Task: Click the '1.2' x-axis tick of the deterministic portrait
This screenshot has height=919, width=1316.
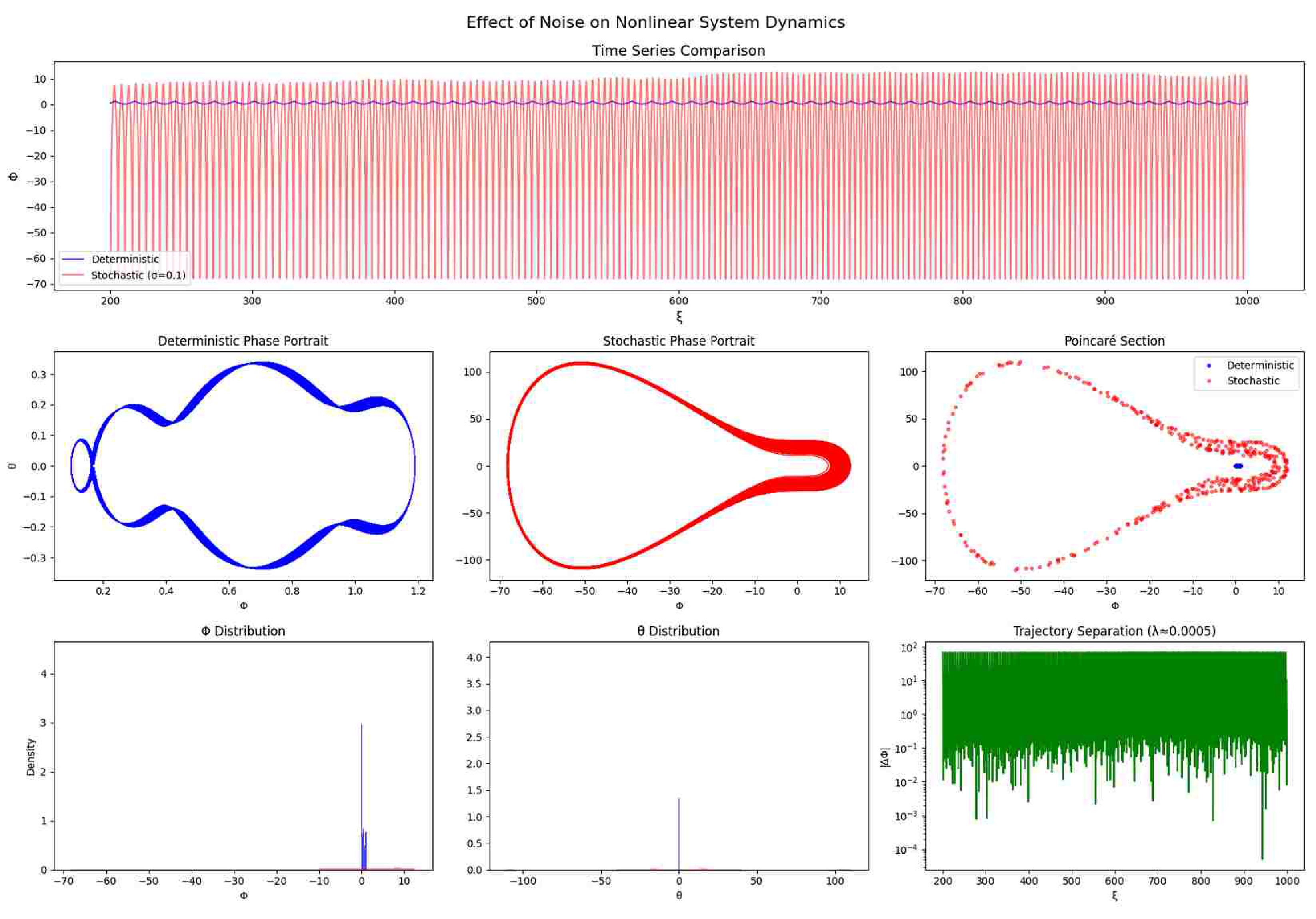Action: 418,591
